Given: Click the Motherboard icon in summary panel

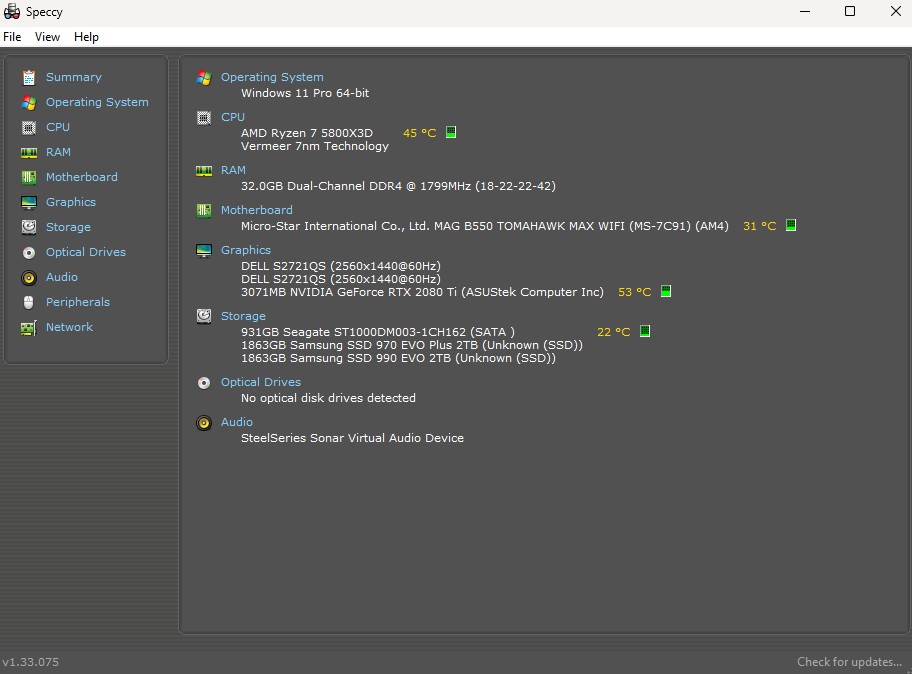Looking at the screenshot, I should click(x=204, y=210).
